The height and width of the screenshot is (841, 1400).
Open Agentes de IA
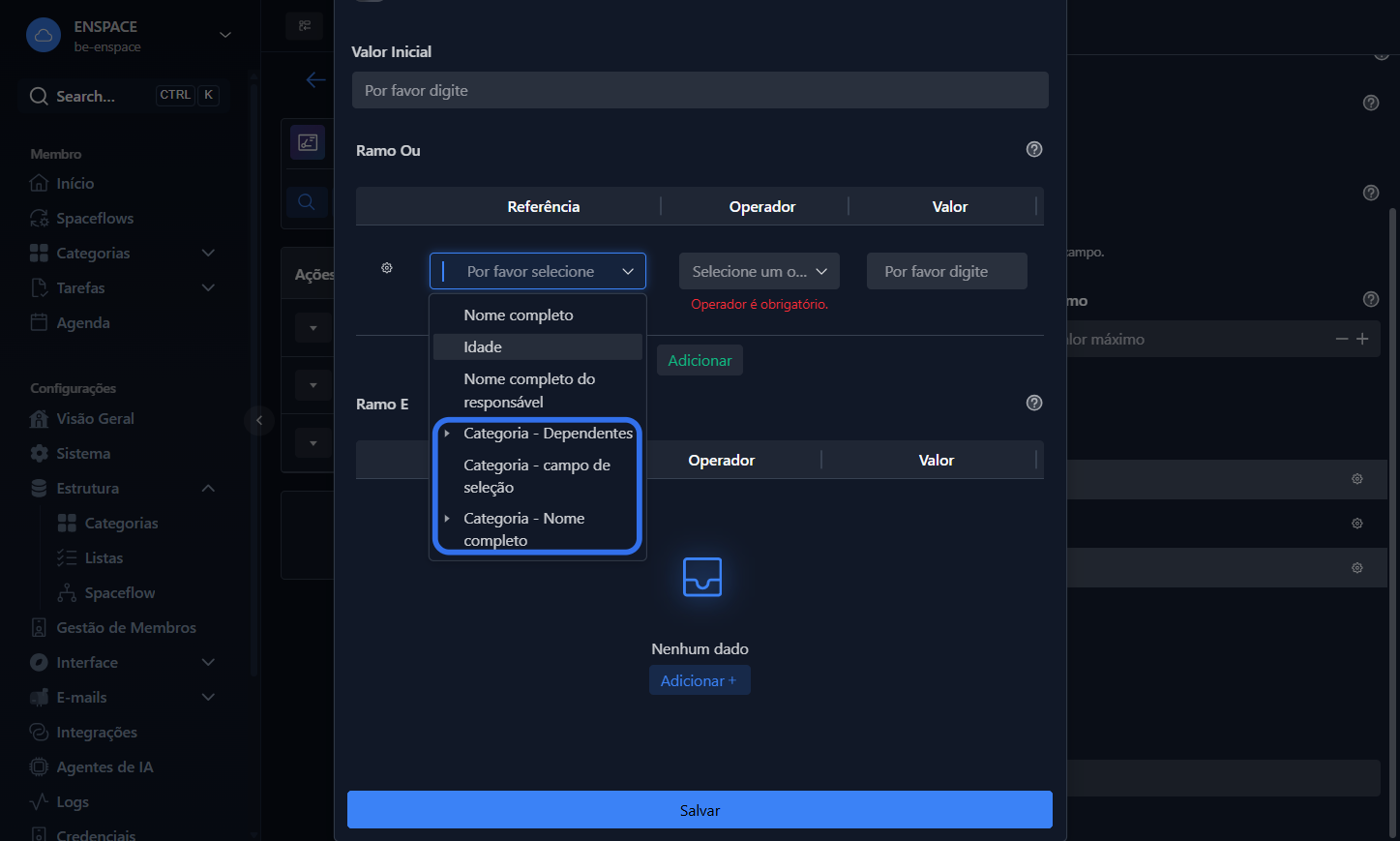pyautogui.click(x=92, y=766)
